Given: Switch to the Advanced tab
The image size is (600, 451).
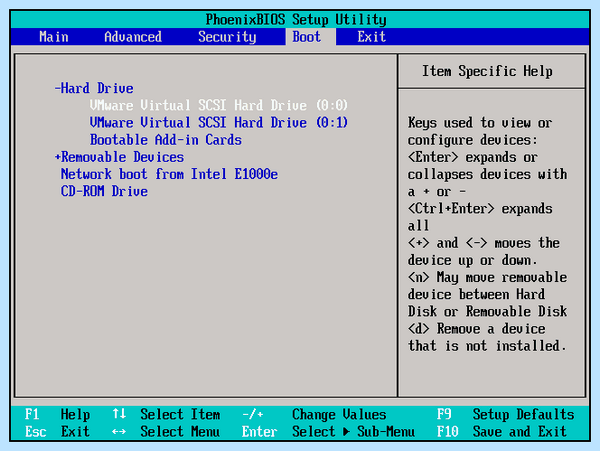Looking at the screenshot, I should coord(133,37).
